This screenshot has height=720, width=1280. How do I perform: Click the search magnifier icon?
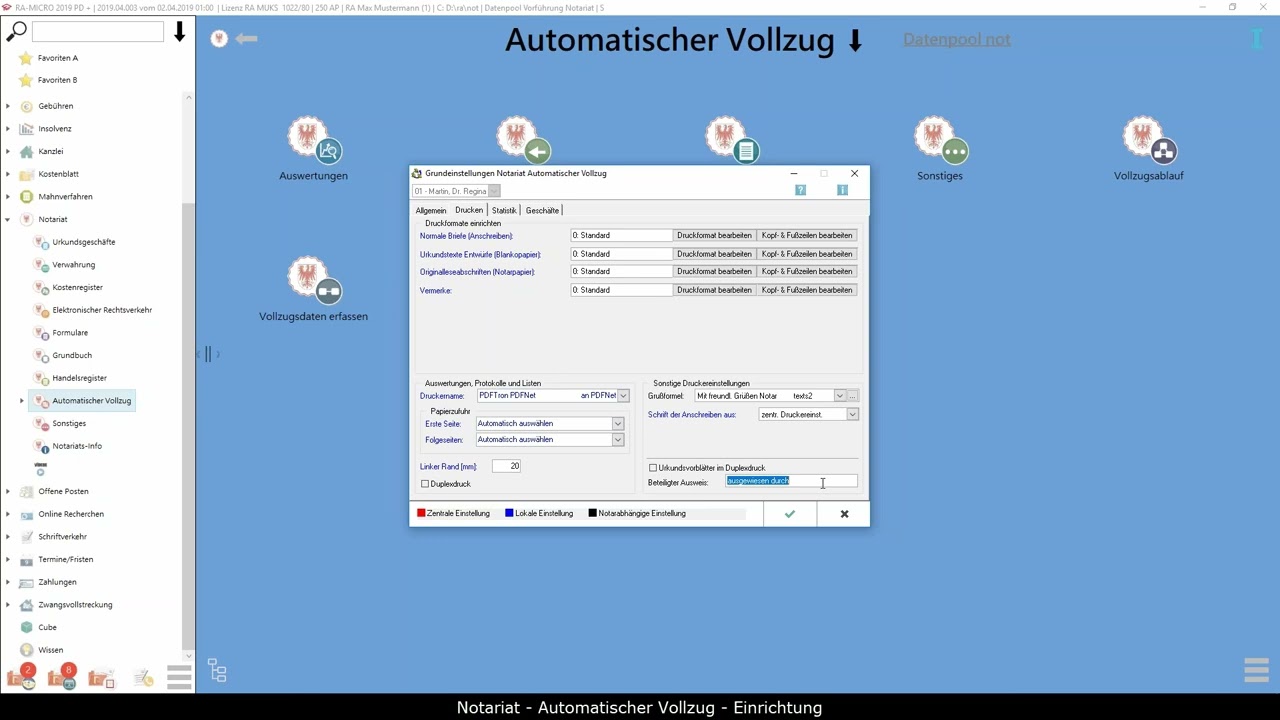17,31
